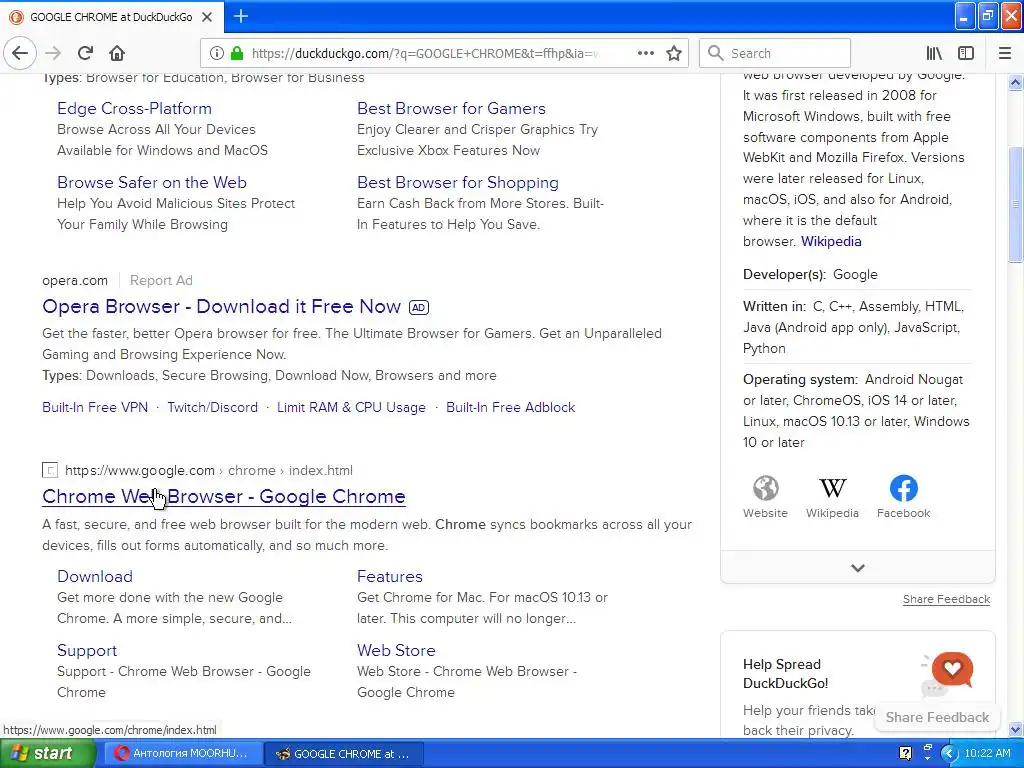Click the AD badge beside Opera title
Screen dimensions: 1024x768
coord(419,307)
